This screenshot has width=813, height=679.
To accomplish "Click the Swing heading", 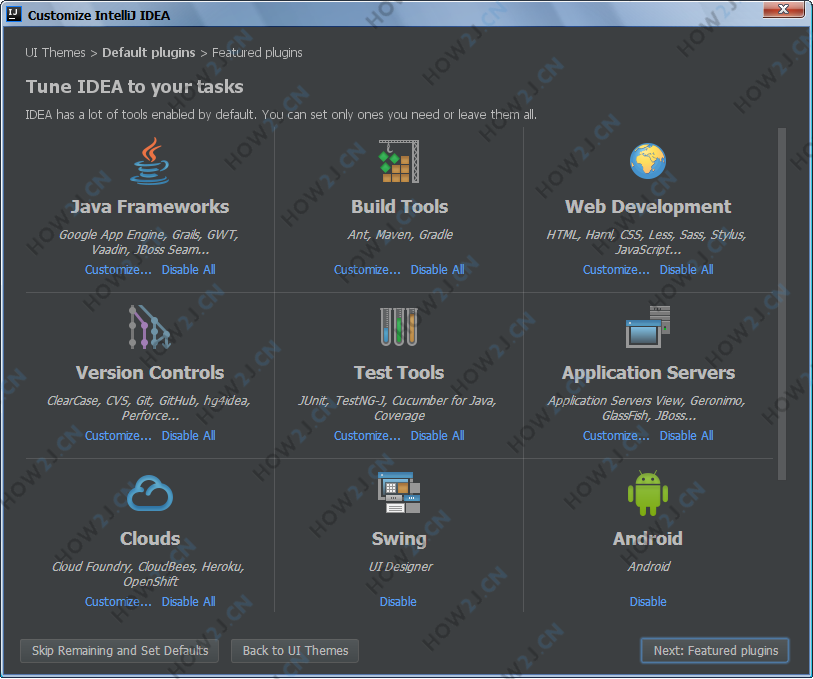I will pos(399,539).
